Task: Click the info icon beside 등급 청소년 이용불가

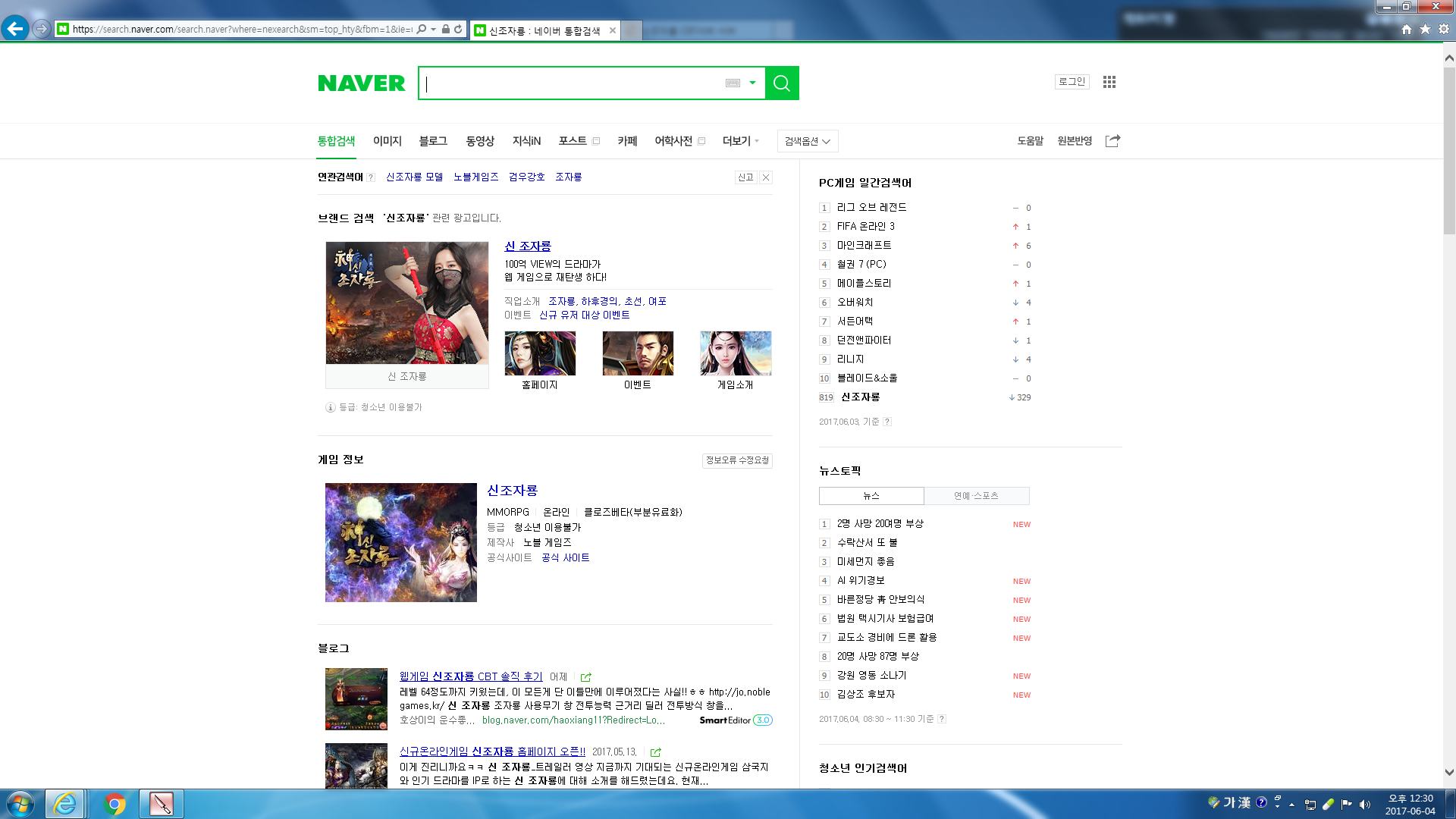Action: [331, 407]
